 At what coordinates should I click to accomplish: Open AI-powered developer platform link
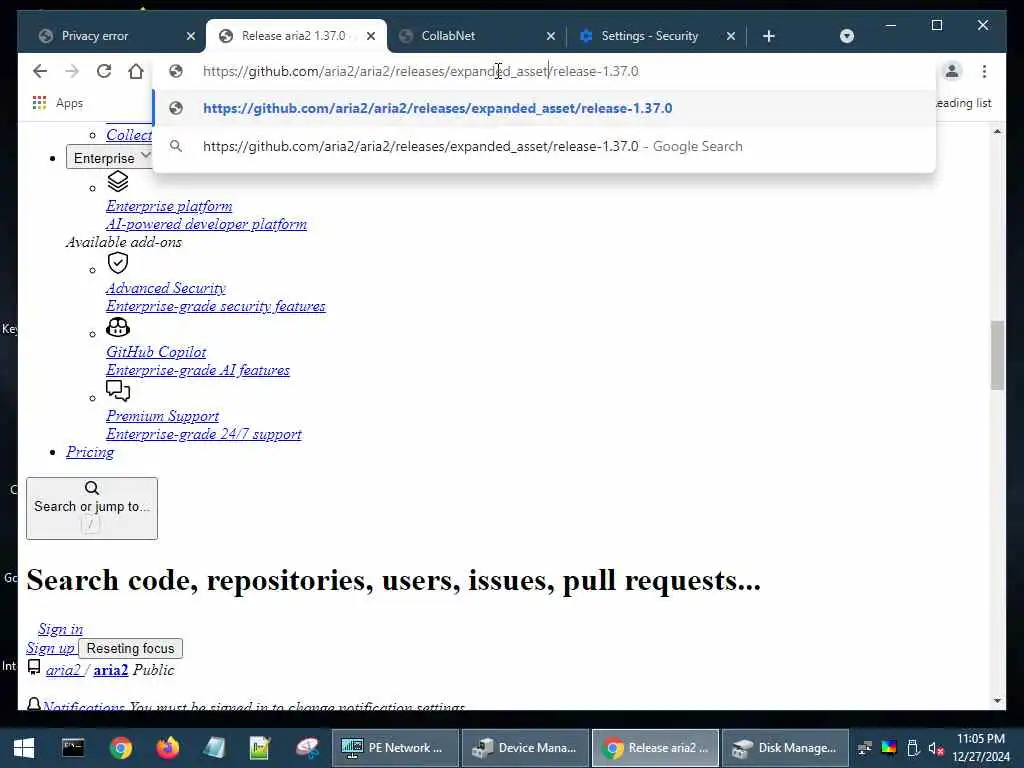pyautogui.click(x=206, y=225)
